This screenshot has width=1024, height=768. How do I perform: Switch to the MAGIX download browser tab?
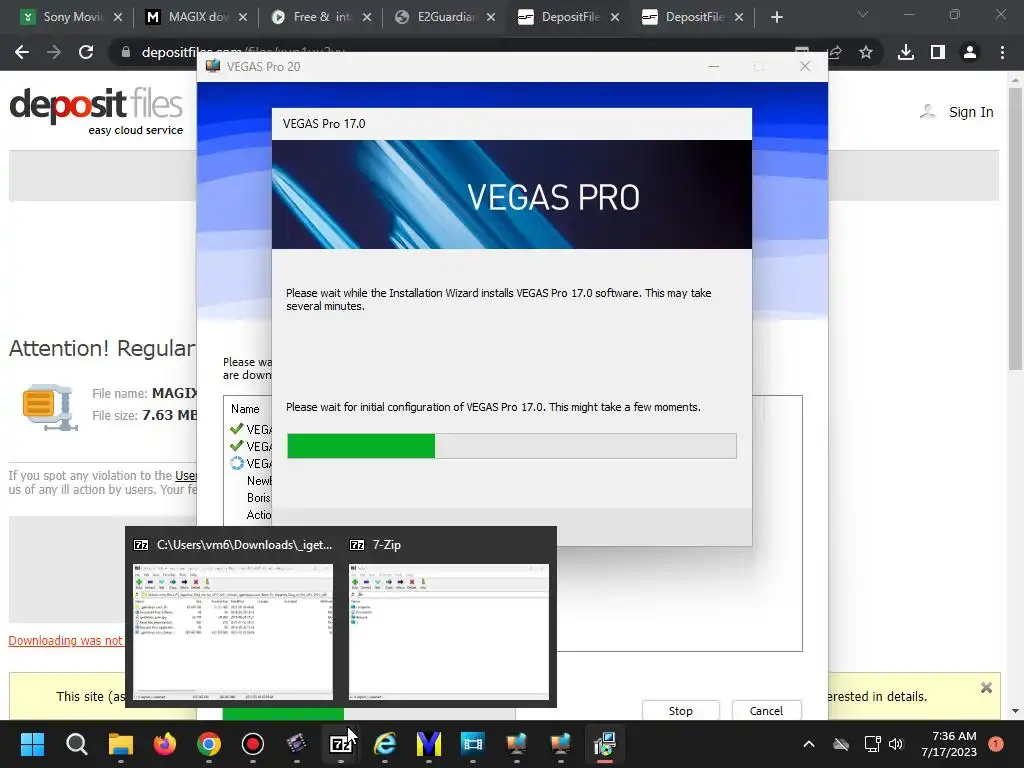point(189,17)
